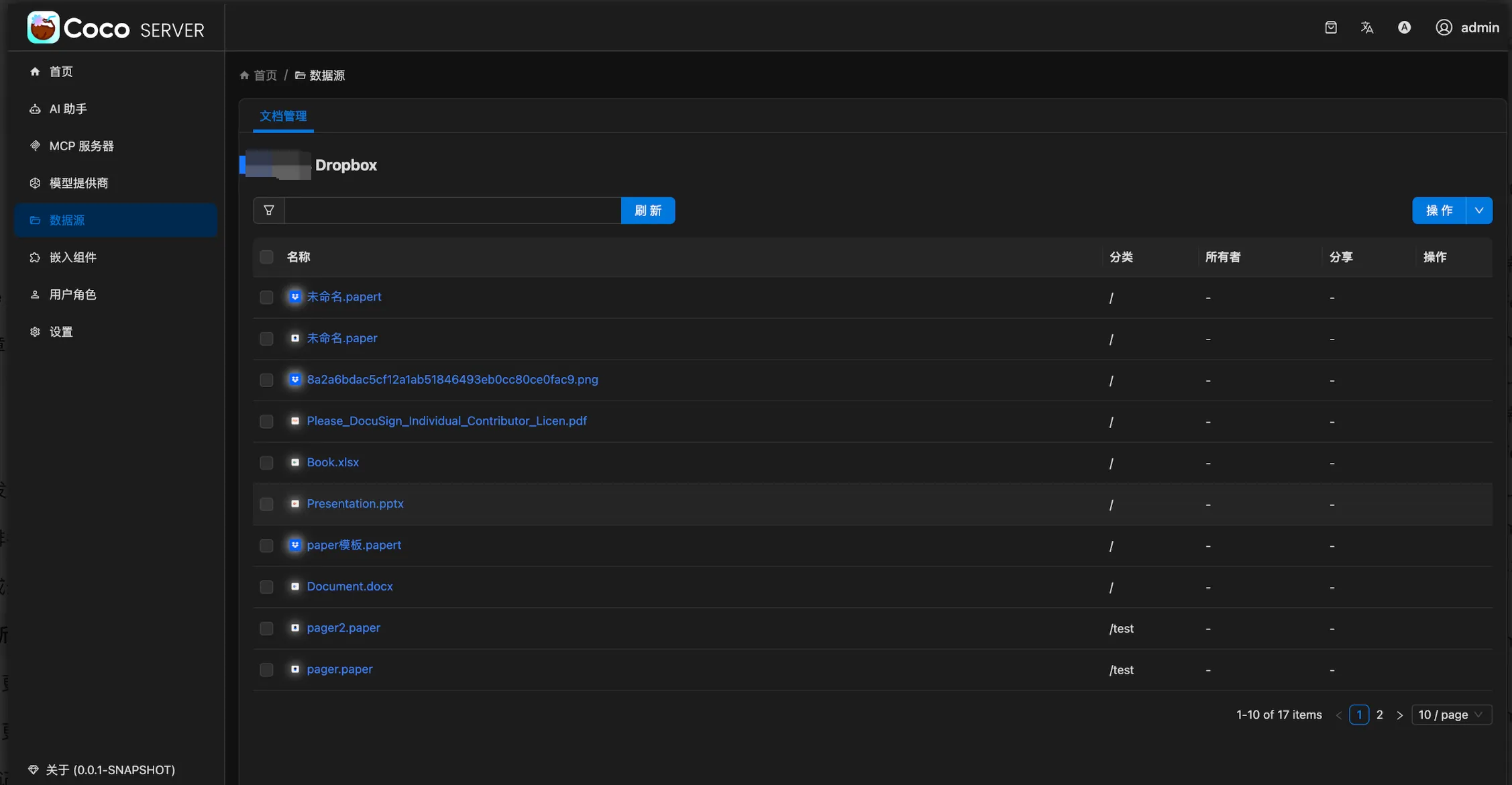Click the Coco Server logo
The image size is (1512, 785).
44,28
